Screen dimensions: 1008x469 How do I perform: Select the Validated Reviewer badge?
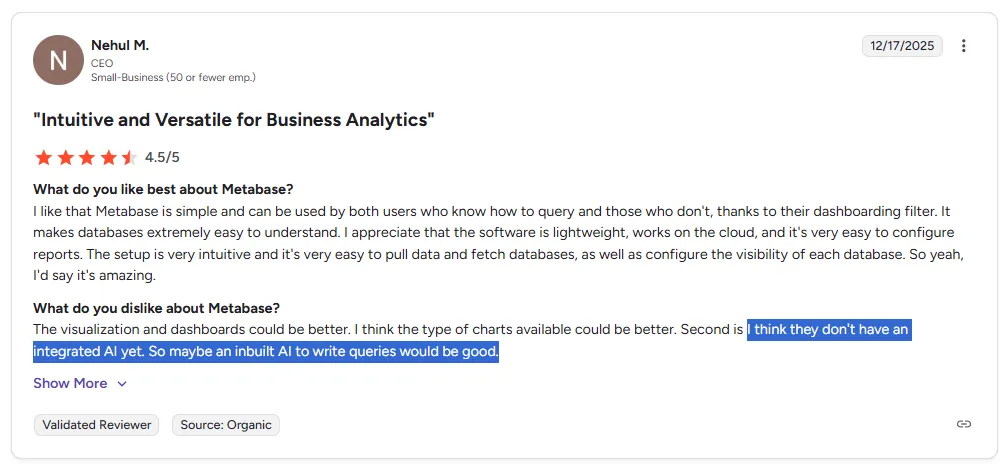point(97,425)
